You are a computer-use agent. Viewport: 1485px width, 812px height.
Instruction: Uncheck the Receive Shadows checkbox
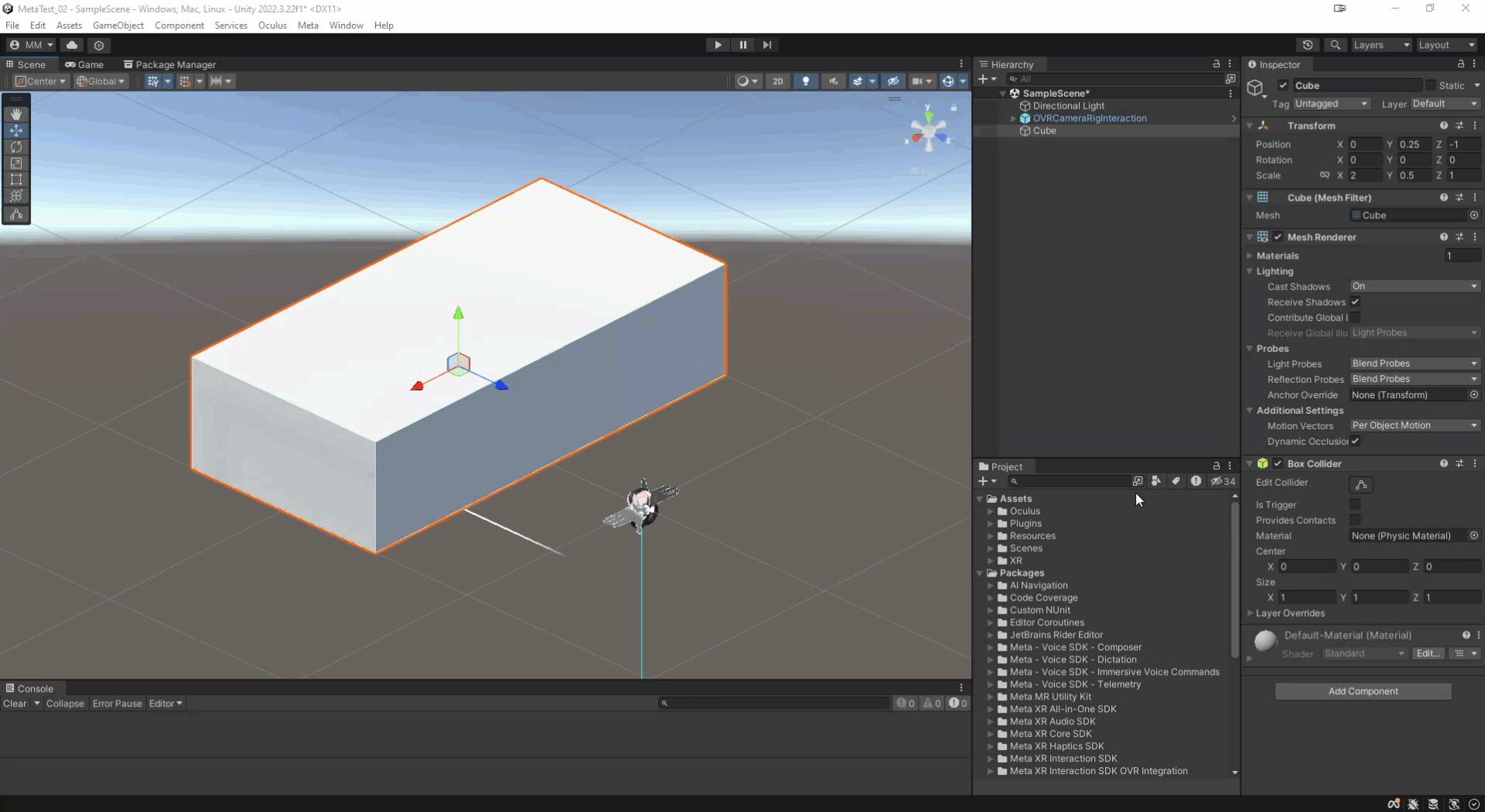tap(1355, 302)
